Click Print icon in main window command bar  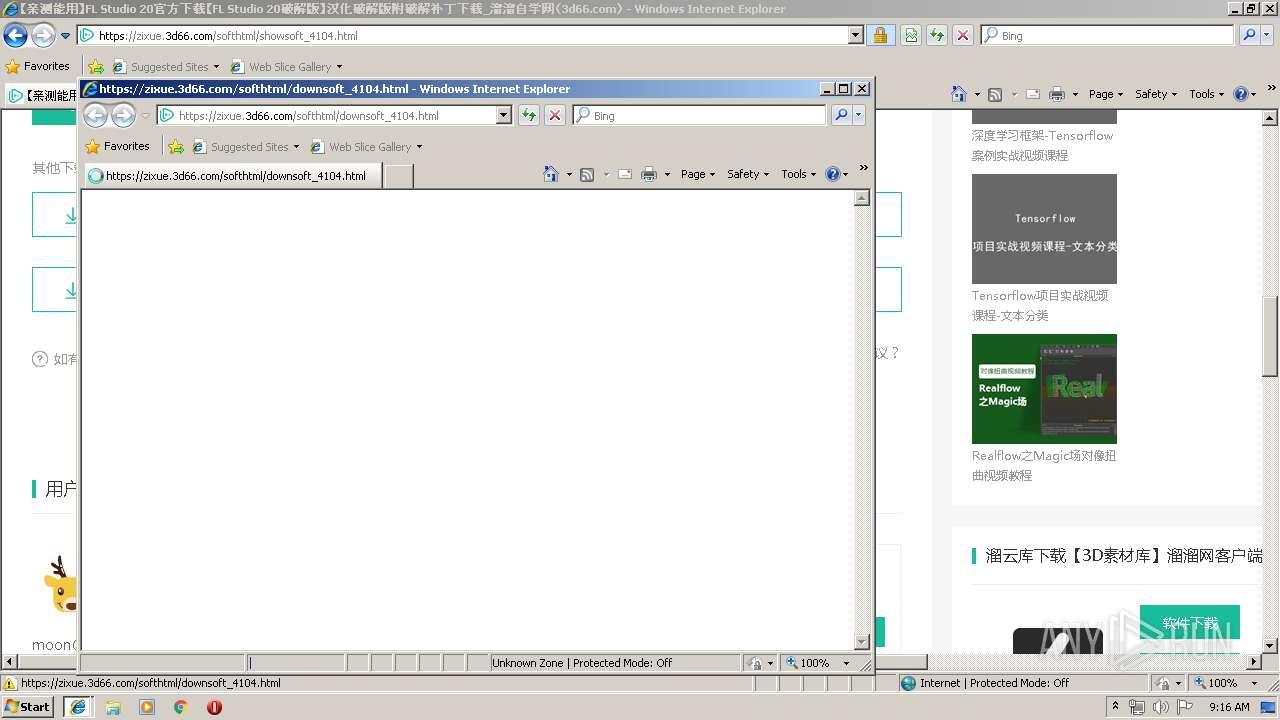1057,94
